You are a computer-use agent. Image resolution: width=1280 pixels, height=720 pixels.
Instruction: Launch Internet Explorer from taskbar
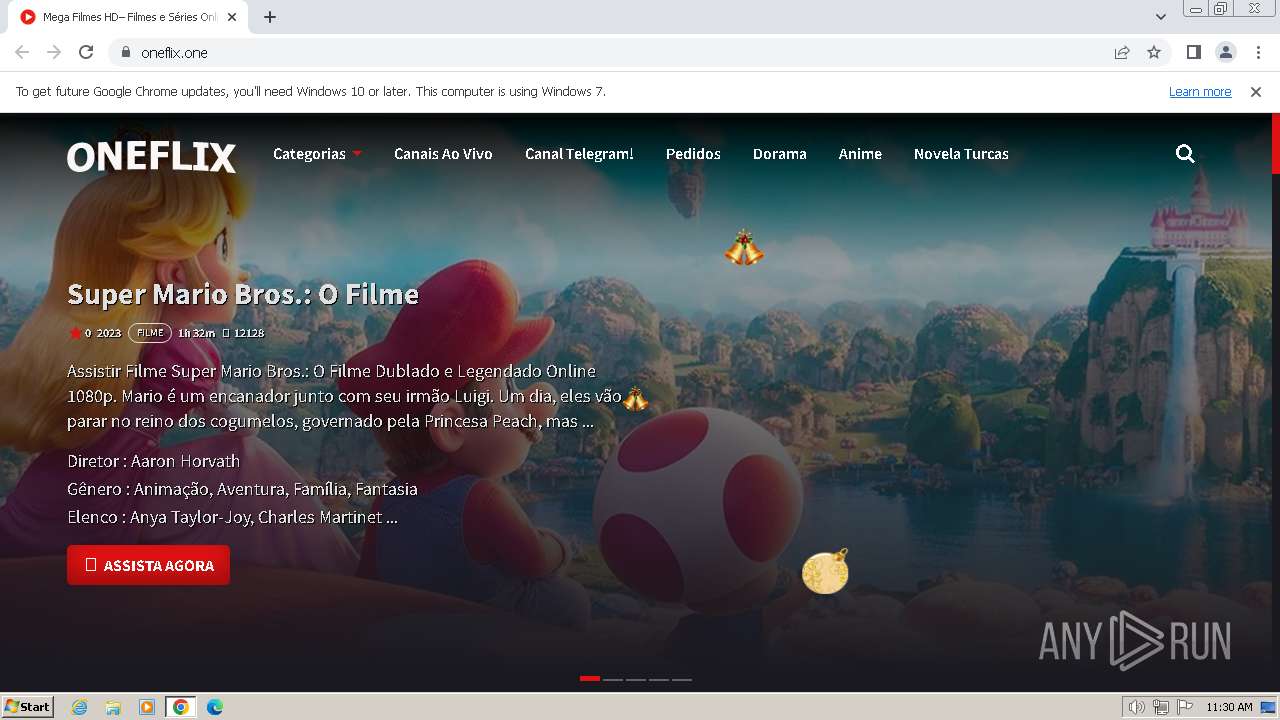tap(80, 707)
